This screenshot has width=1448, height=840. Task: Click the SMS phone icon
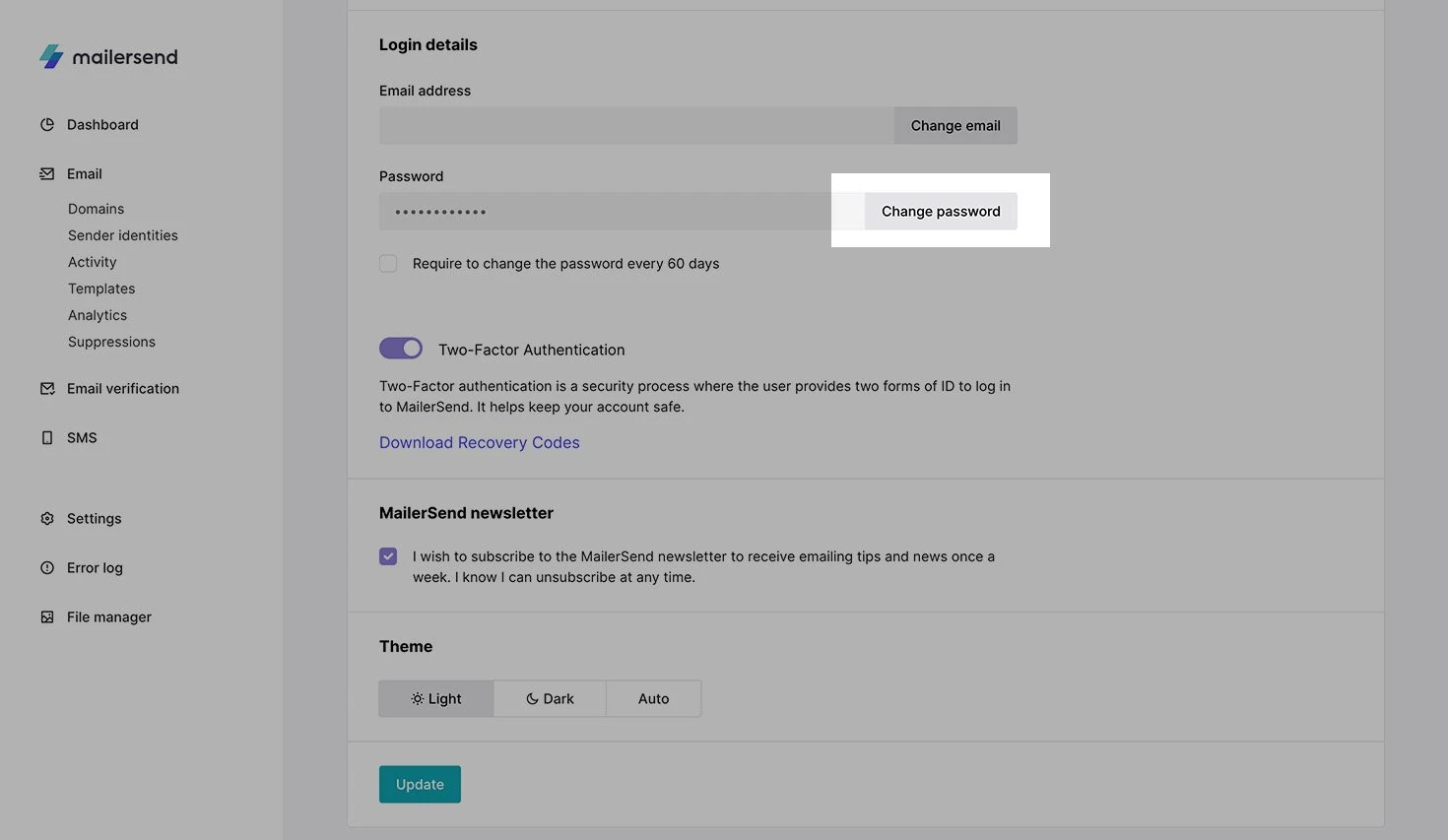click(47, 438)
